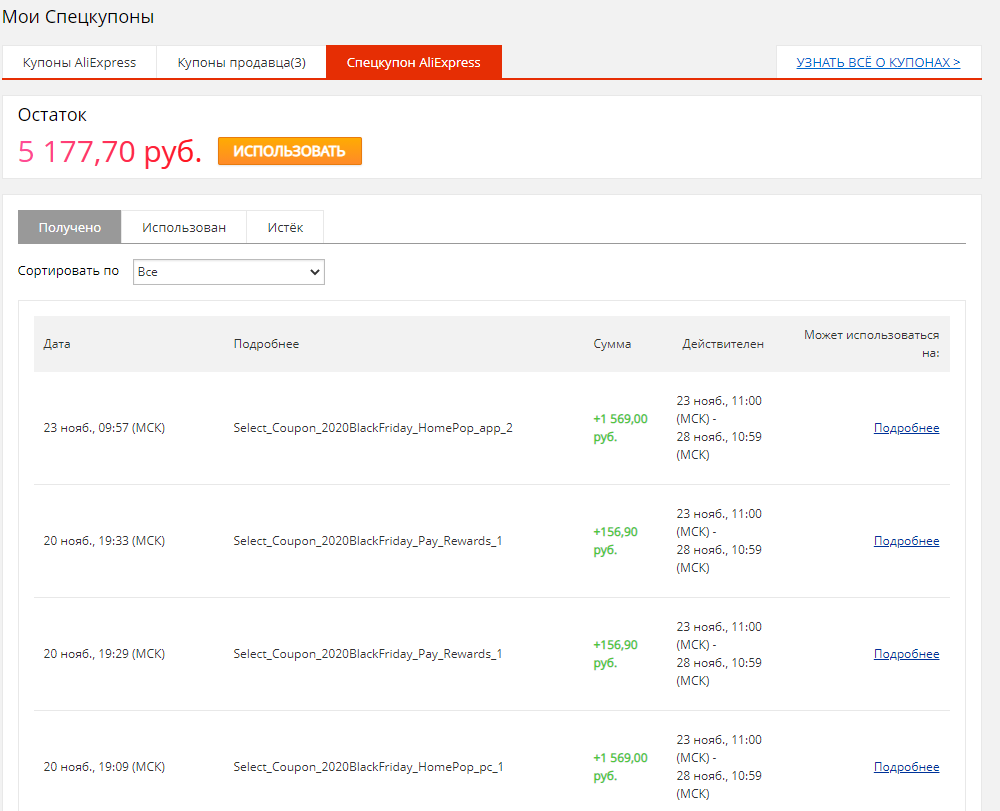Select date 20 нояб., 19:09 (МСК)
The width and height of the screenshot is (1000, 811).
coord(104,766)
